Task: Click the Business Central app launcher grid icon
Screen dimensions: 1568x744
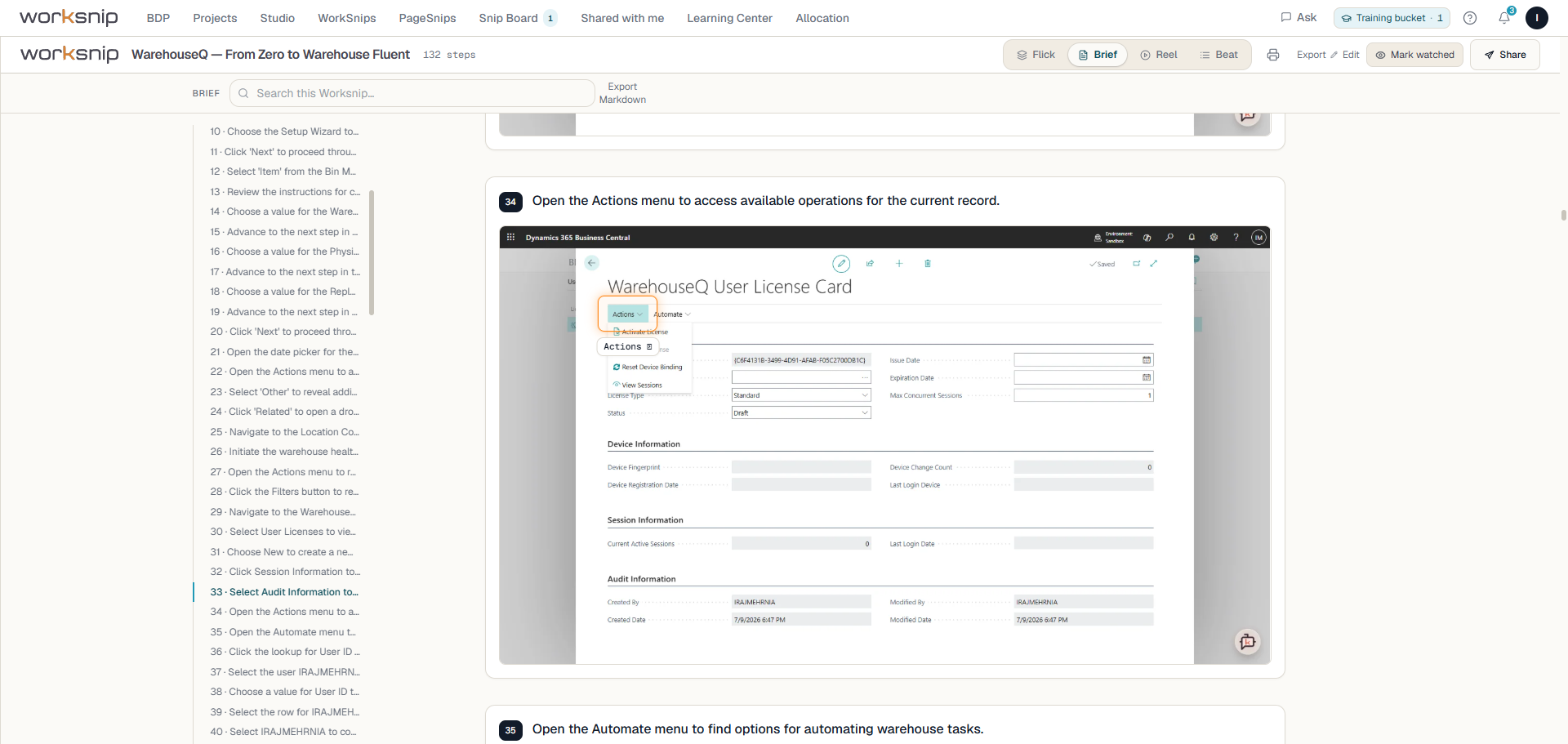Action: tap(511, 238)
